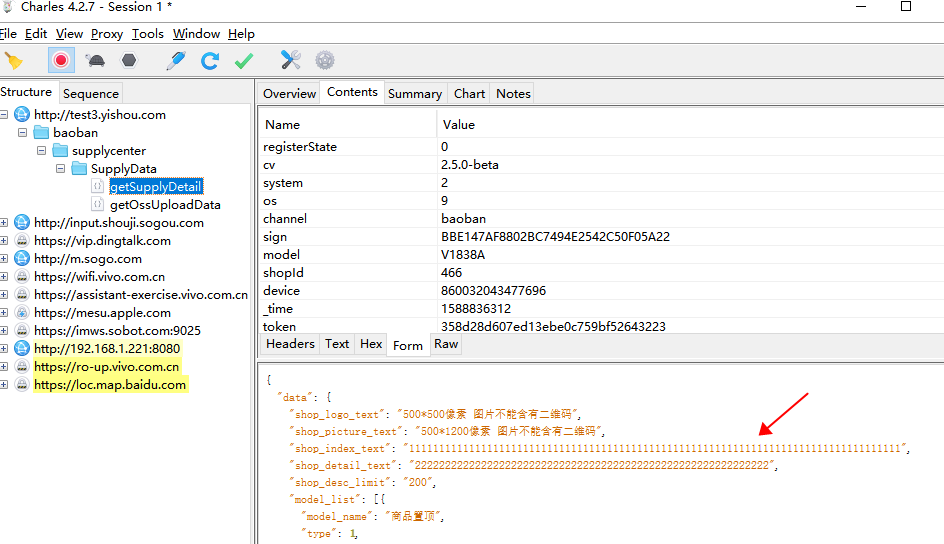The height and width of the screenshot is (544, 944).
Task: Expand the vip.dingtalk.com host
Action: pos(4,241)
